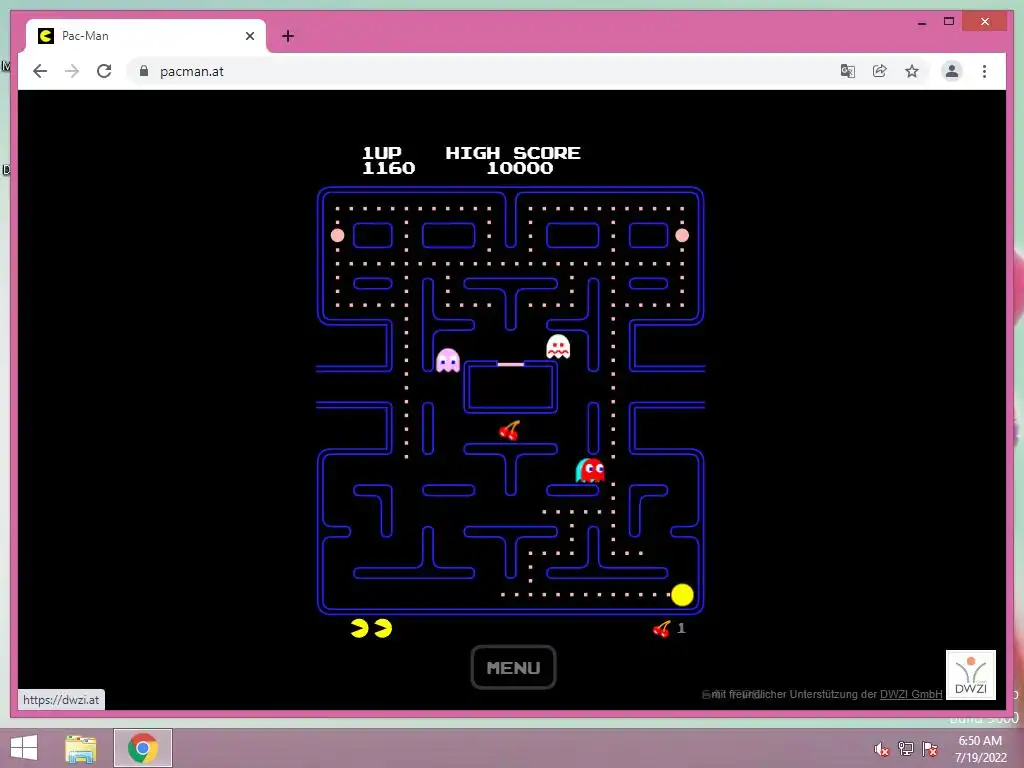Click the taskbar clock showing 6:50 AM
This screenshot has width=1024, height=768.
(x=980, y=749)
